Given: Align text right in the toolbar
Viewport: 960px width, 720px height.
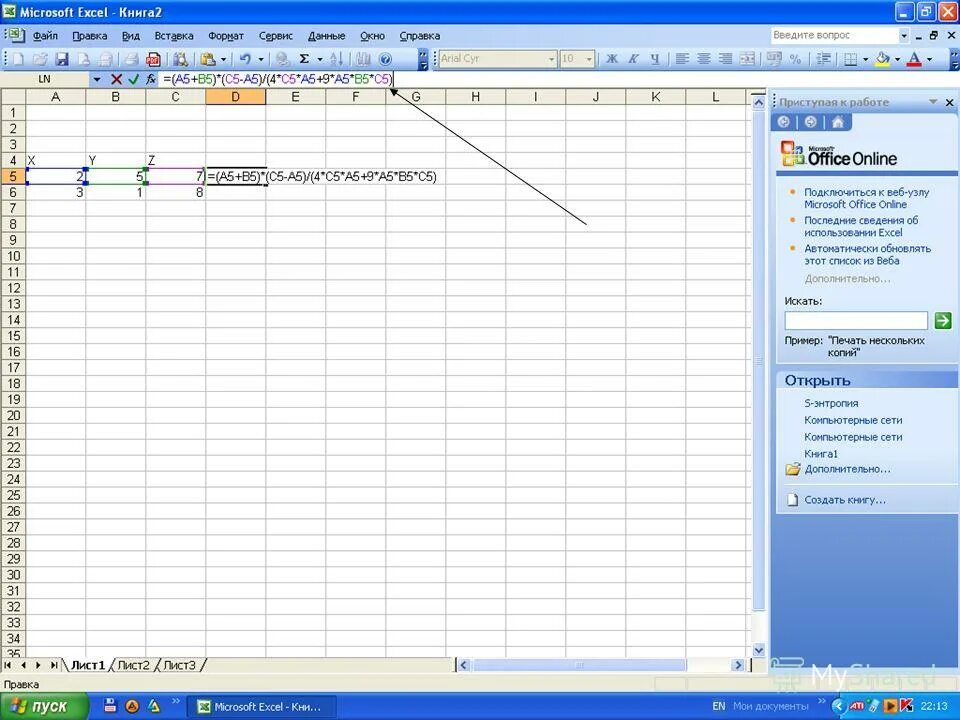Looking at the screenshot, I should [726, 59].
